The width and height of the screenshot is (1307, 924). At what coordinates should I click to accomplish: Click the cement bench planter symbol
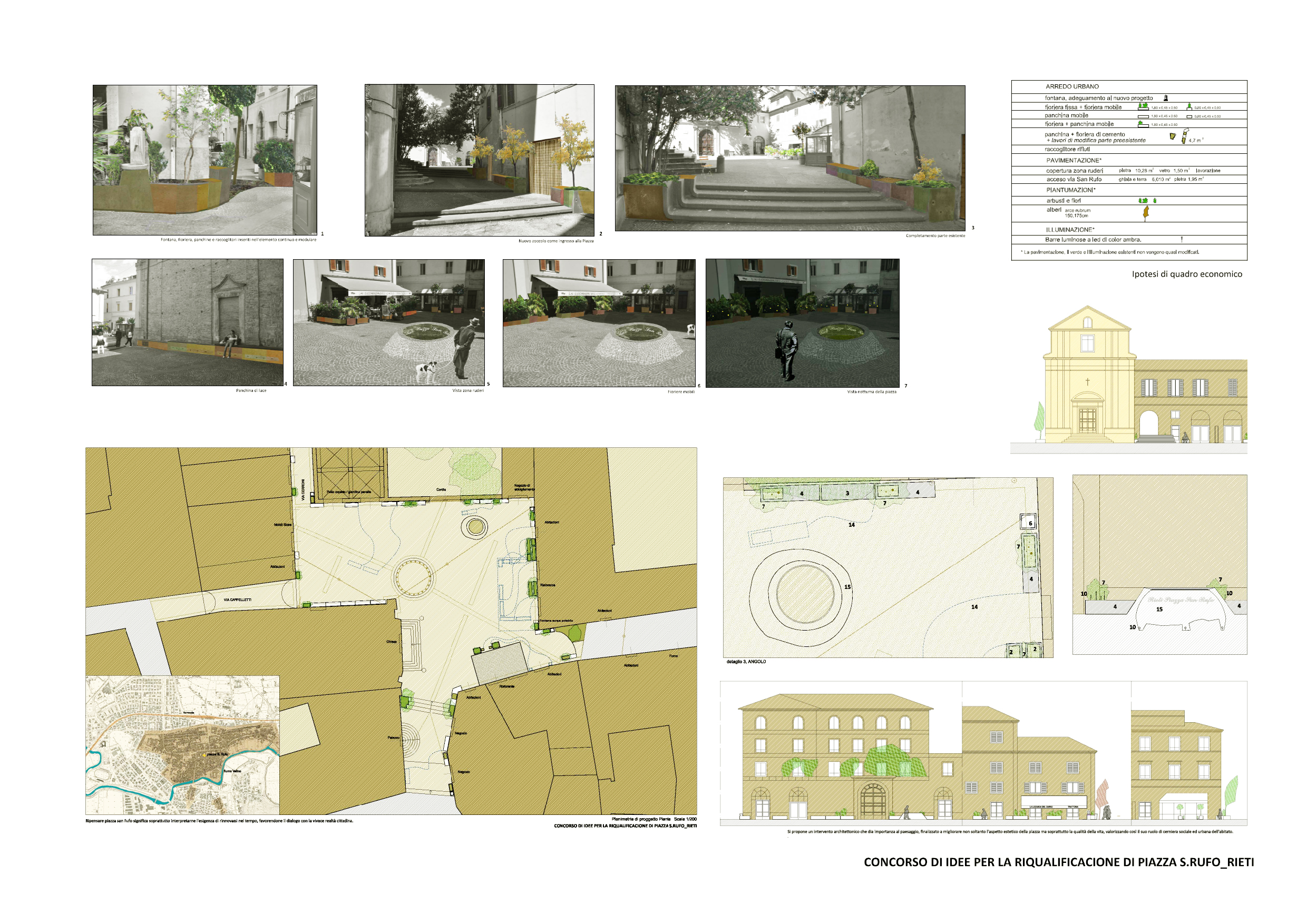click(1173, 136)
